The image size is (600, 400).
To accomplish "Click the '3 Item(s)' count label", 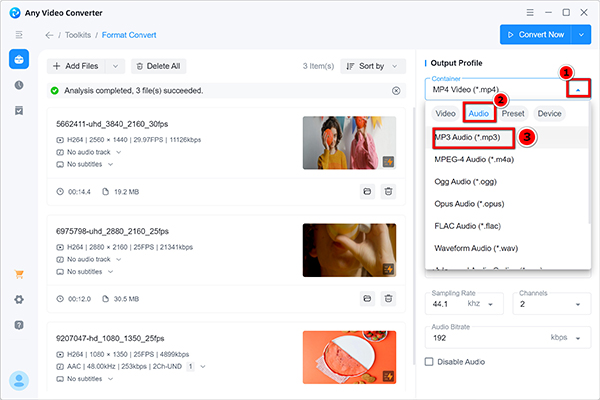I will click(x=318, y=66).
